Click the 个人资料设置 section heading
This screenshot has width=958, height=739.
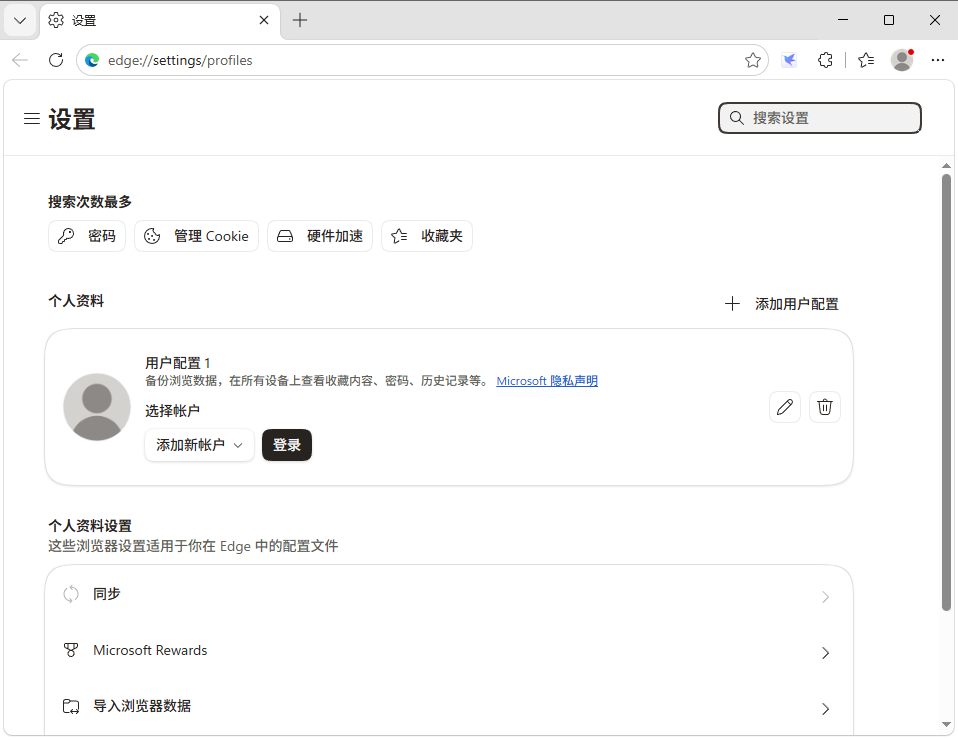(x=90, y=526)
